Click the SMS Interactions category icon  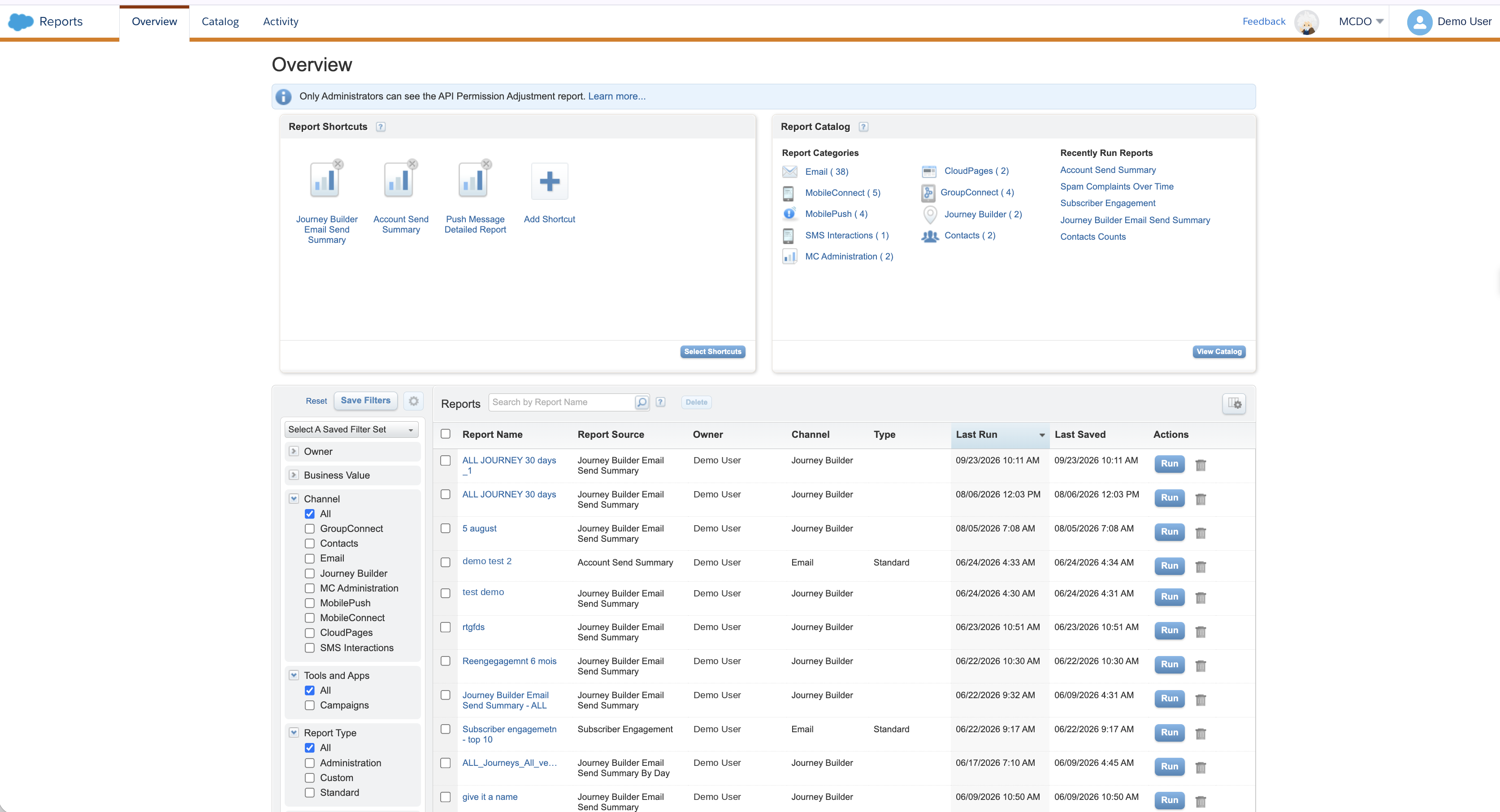[788, 236]
